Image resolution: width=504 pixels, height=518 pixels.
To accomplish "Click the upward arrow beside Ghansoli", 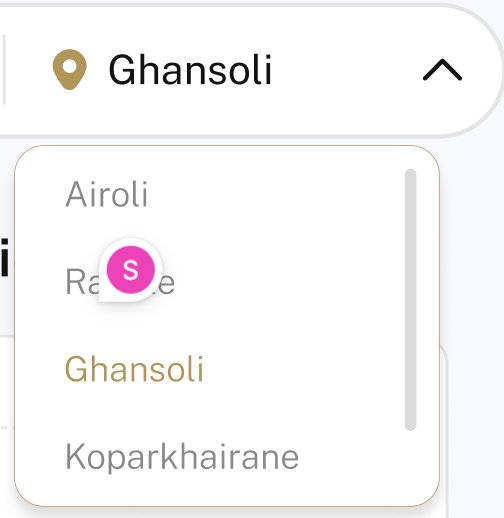I will click(x=442, y=70).
